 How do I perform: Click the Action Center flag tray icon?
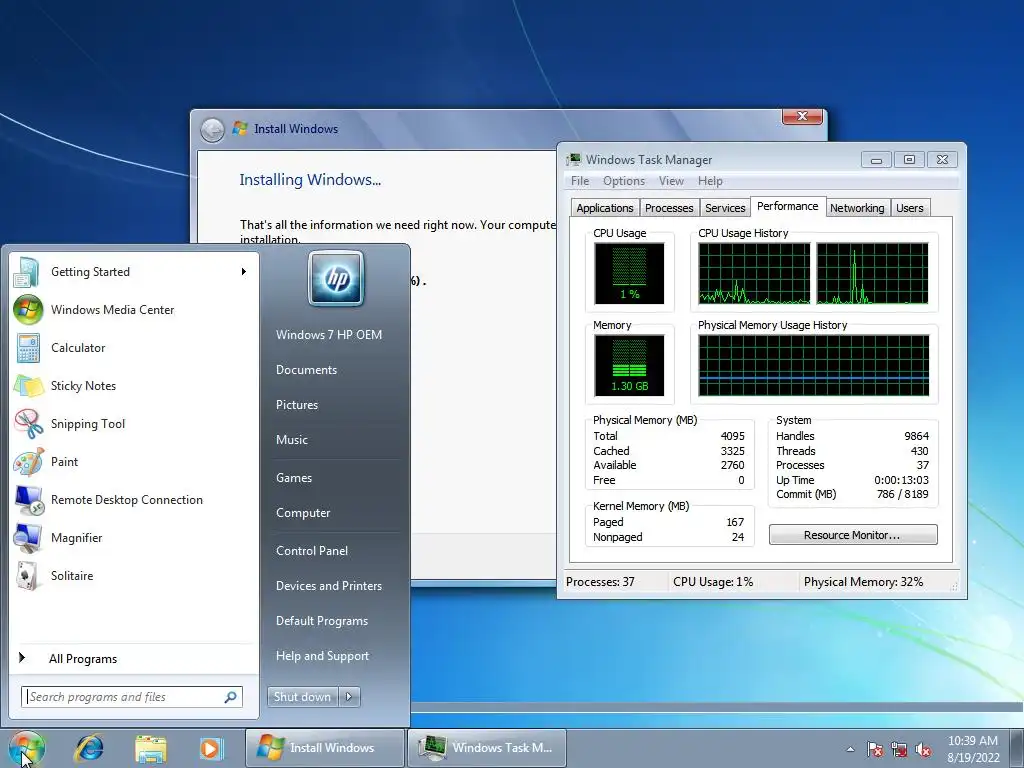pyautogui.click(x=874, y=749)
